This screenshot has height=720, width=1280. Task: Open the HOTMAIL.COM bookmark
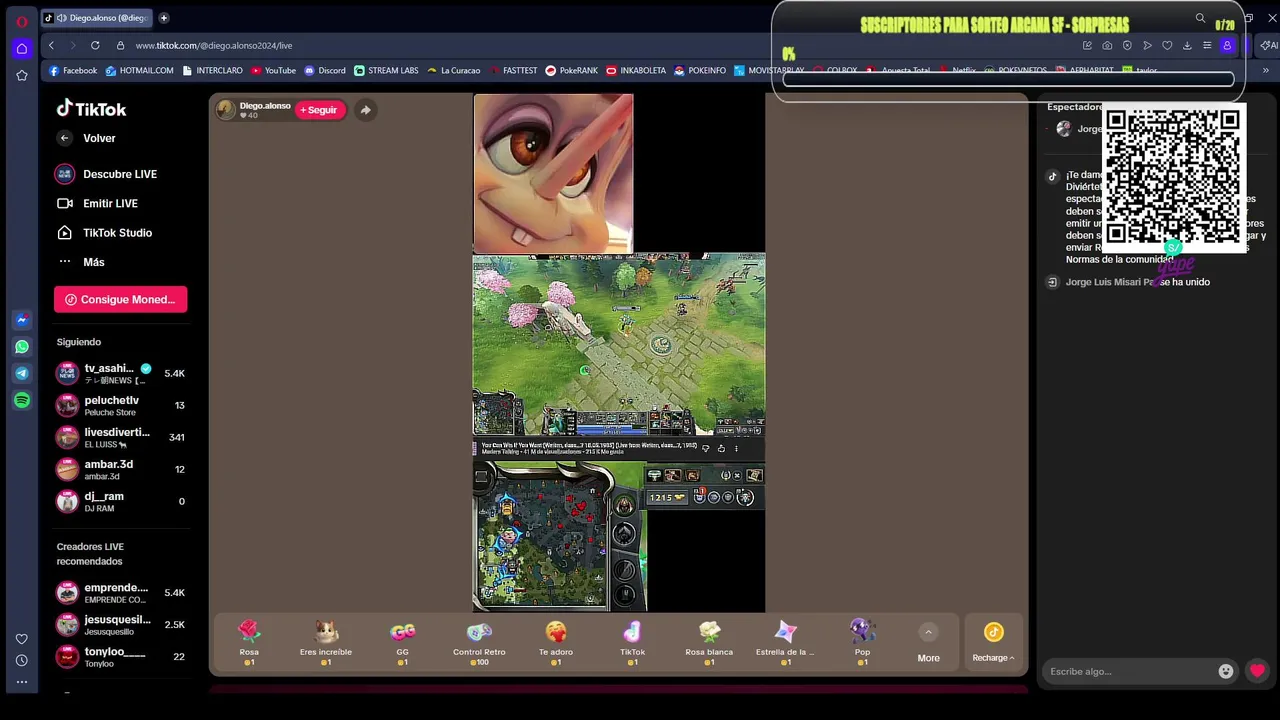pos(140,71)
